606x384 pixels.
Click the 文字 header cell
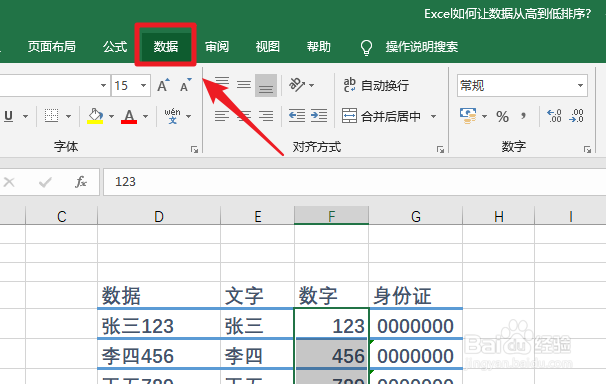[257, 296]
